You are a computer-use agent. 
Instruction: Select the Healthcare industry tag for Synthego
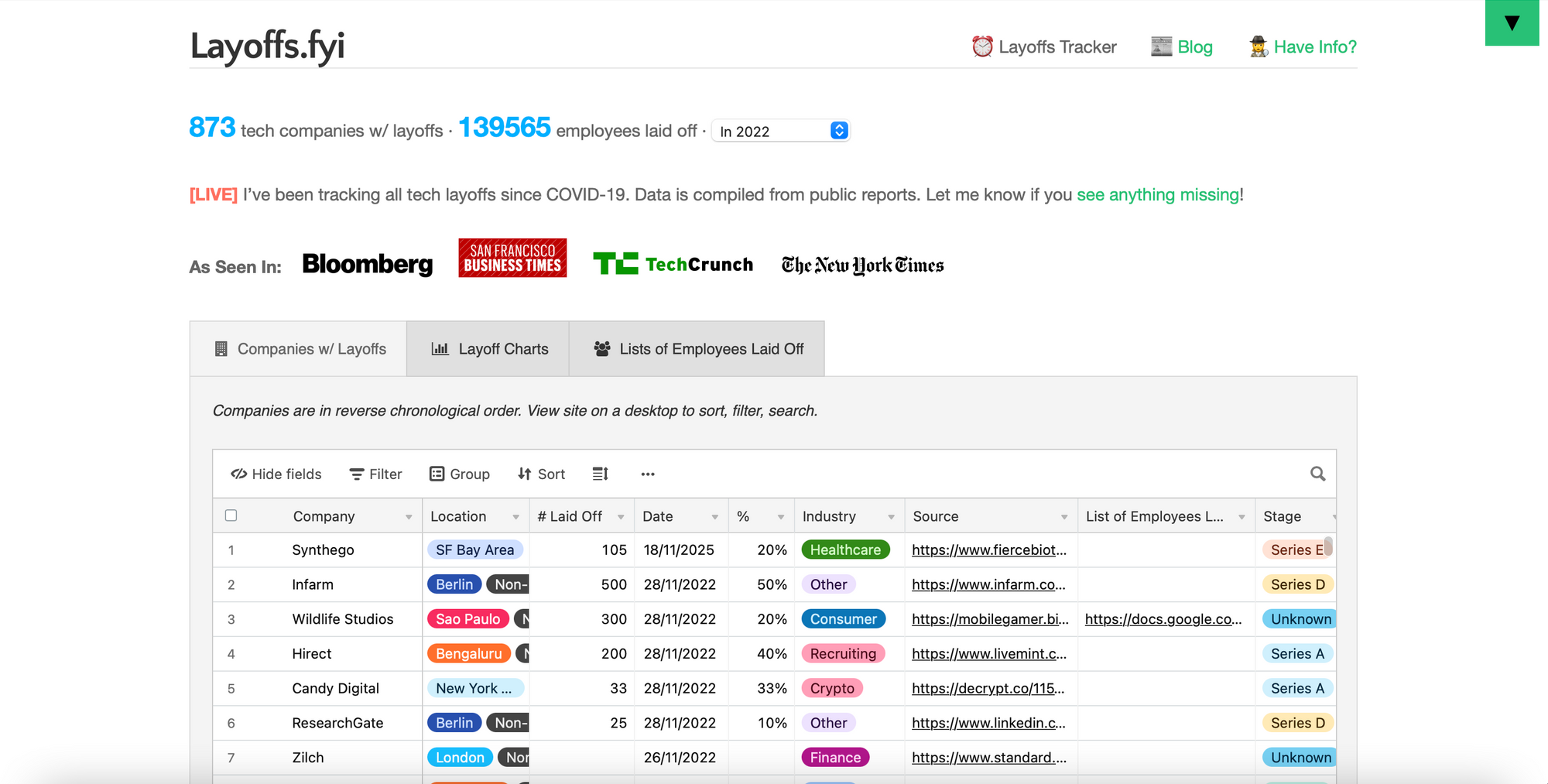[x=845, y=550]
